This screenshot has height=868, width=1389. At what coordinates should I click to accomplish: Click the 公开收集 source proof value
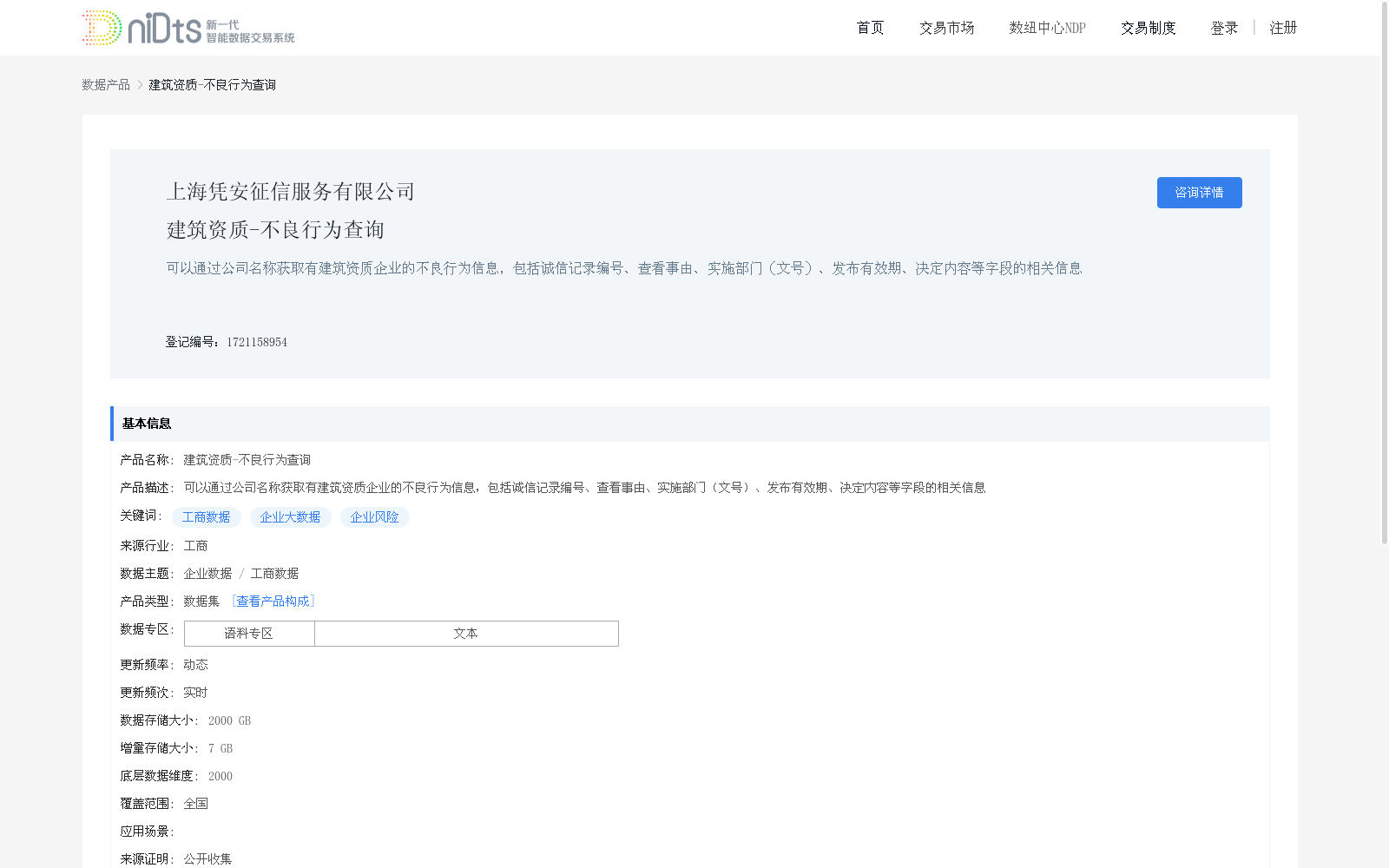(x=207, y=859)
